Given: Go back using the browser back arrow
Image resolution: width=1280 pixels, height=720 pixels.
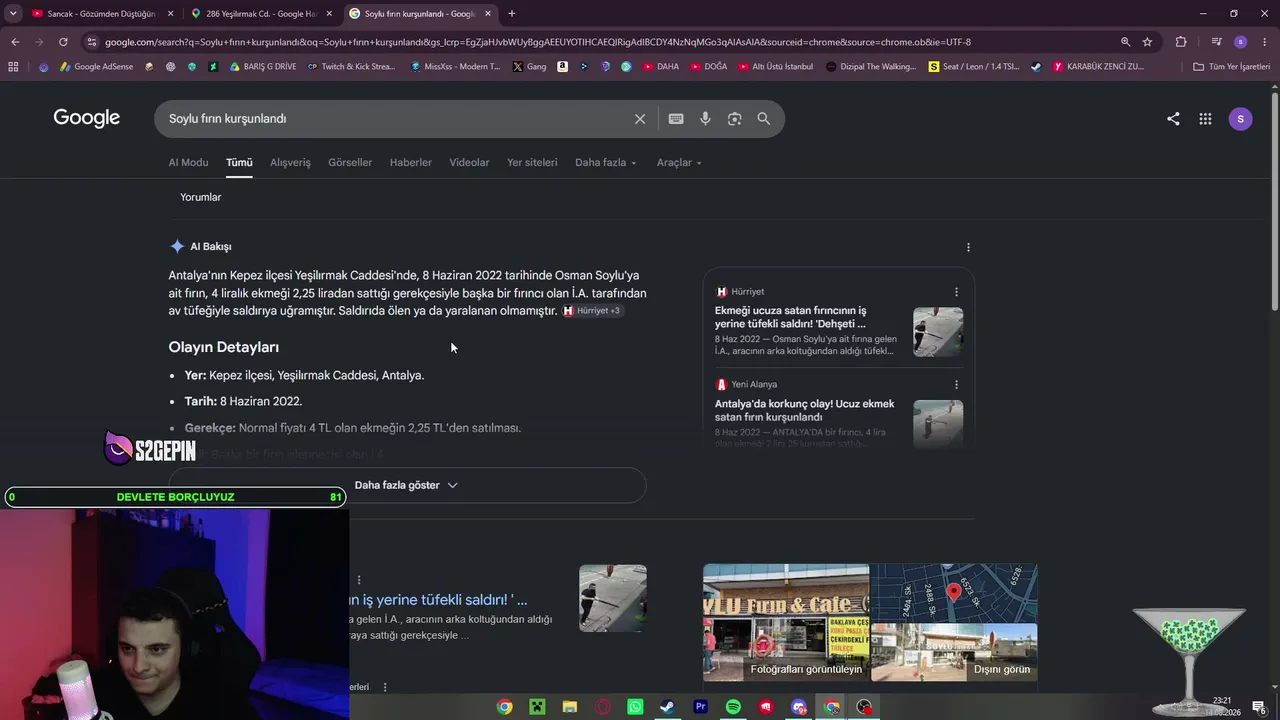Looking at the screenshot, I should (x=15, y=42).
